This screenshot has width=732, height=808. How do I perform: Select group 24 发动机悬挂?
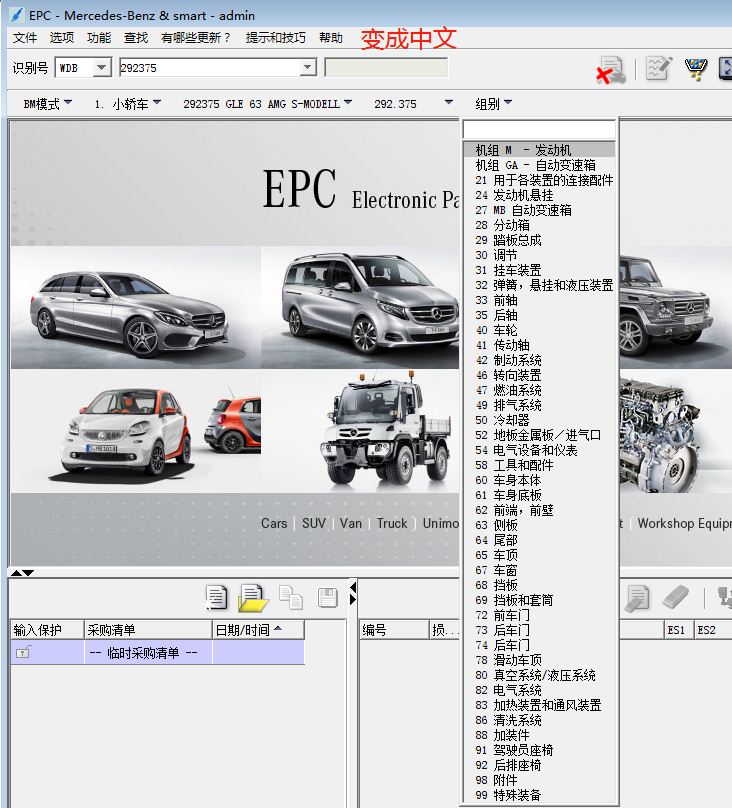(x=539, y=195)
